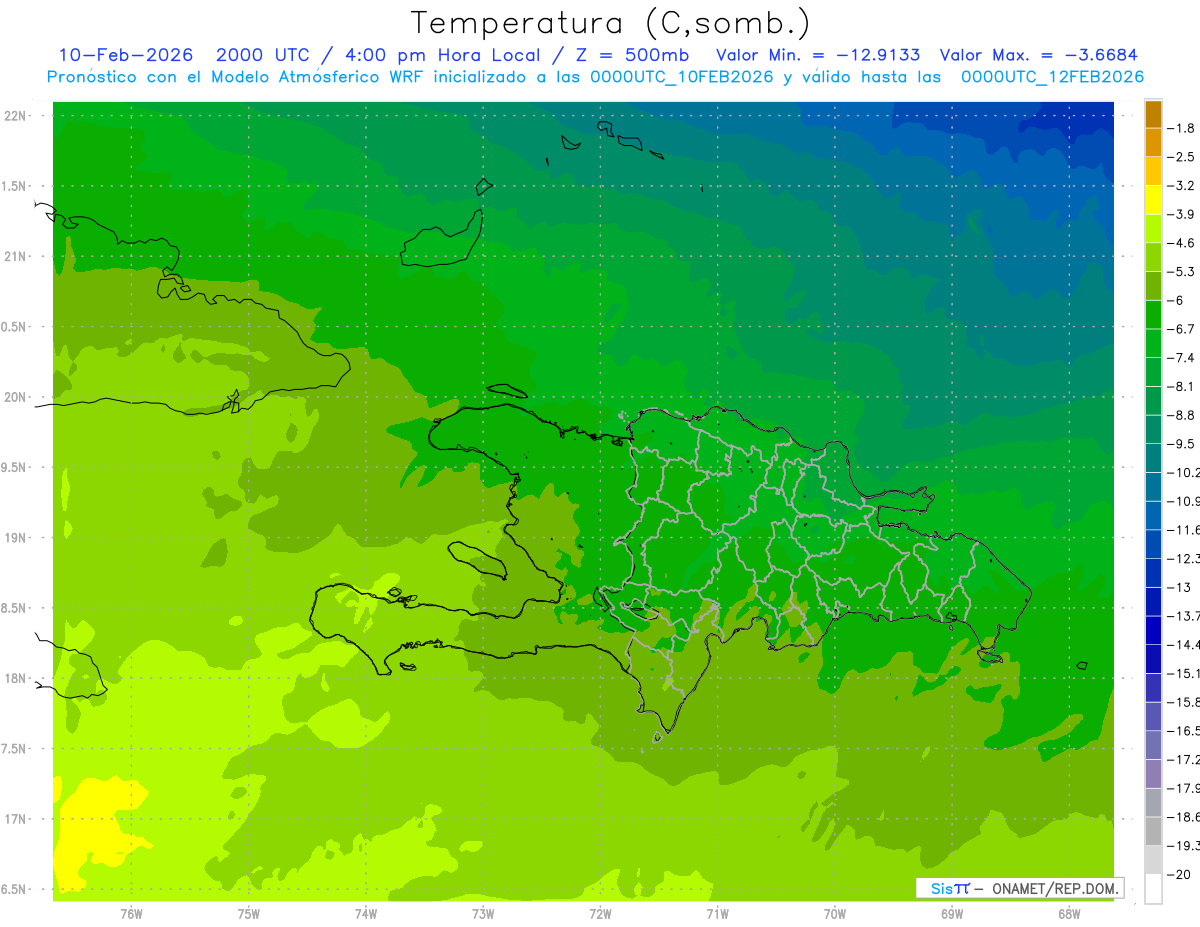Select the '10-Feb-2026' date text
The image size is (1200, 927).
[x=125, y=55]
